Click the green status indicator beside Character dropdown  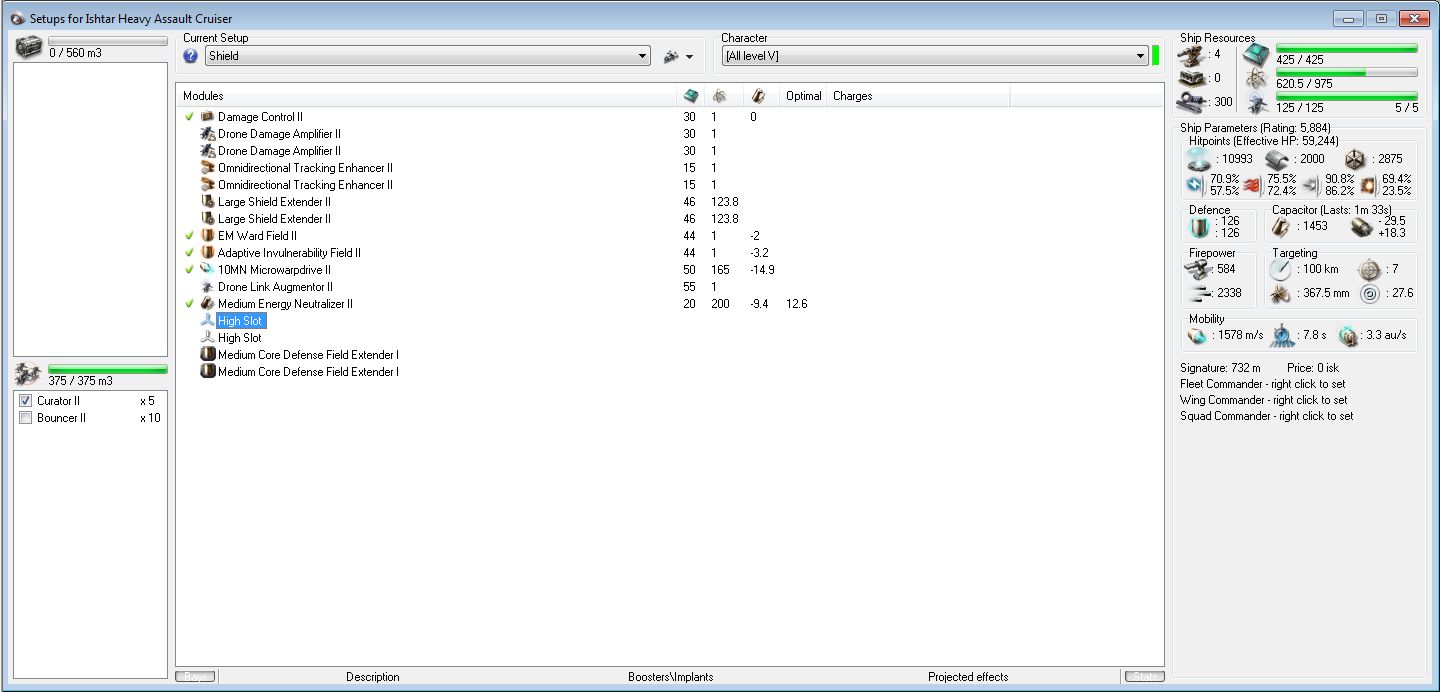pyautogui.click(x=1156, y=56)
